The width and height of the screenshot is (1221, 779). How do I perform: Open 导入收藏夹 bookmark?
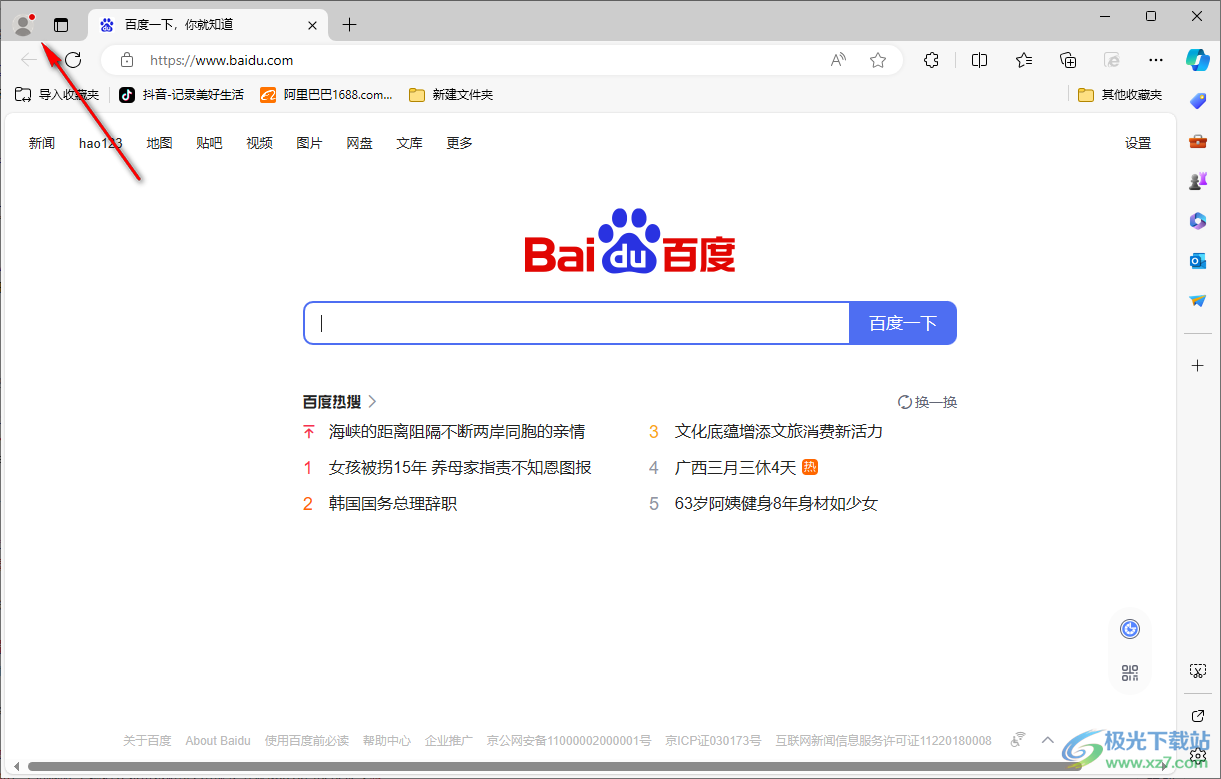tap(57, 95)
